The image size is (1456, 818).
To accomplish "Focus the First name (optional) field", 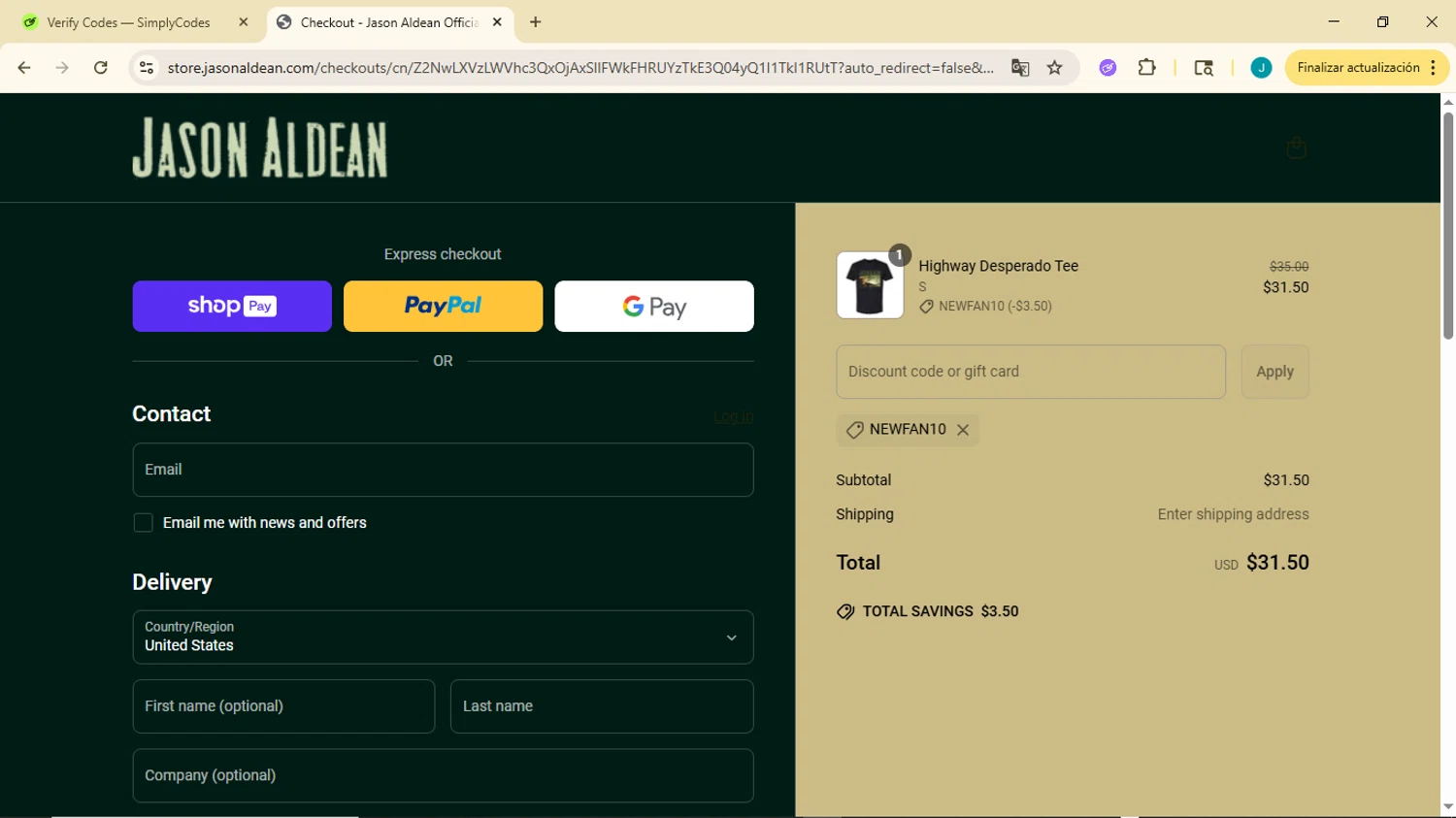I will tap(283, 706).
